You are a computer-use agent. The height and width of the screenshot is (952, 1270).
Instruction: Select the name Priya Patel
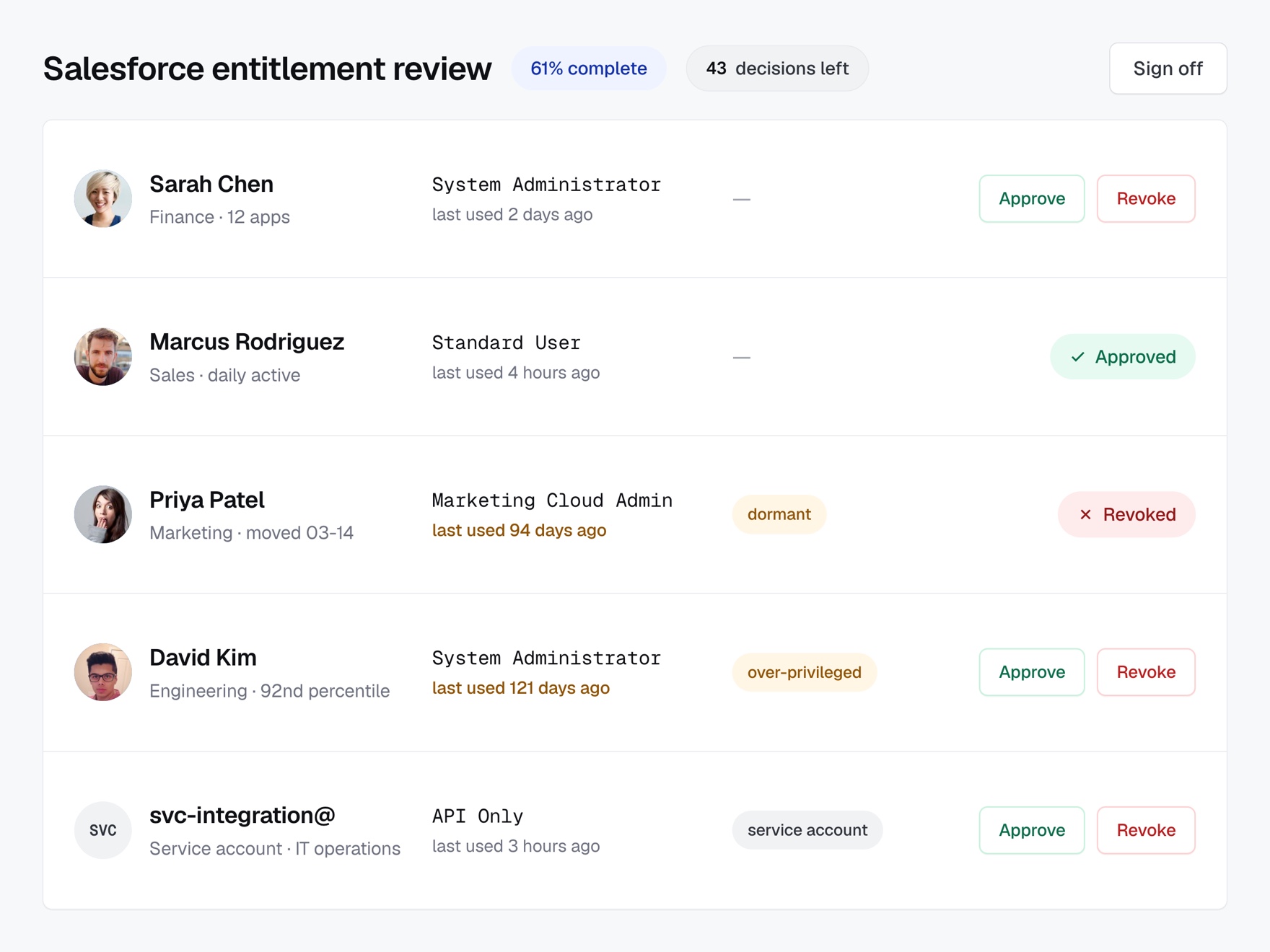tap(207, 500)
